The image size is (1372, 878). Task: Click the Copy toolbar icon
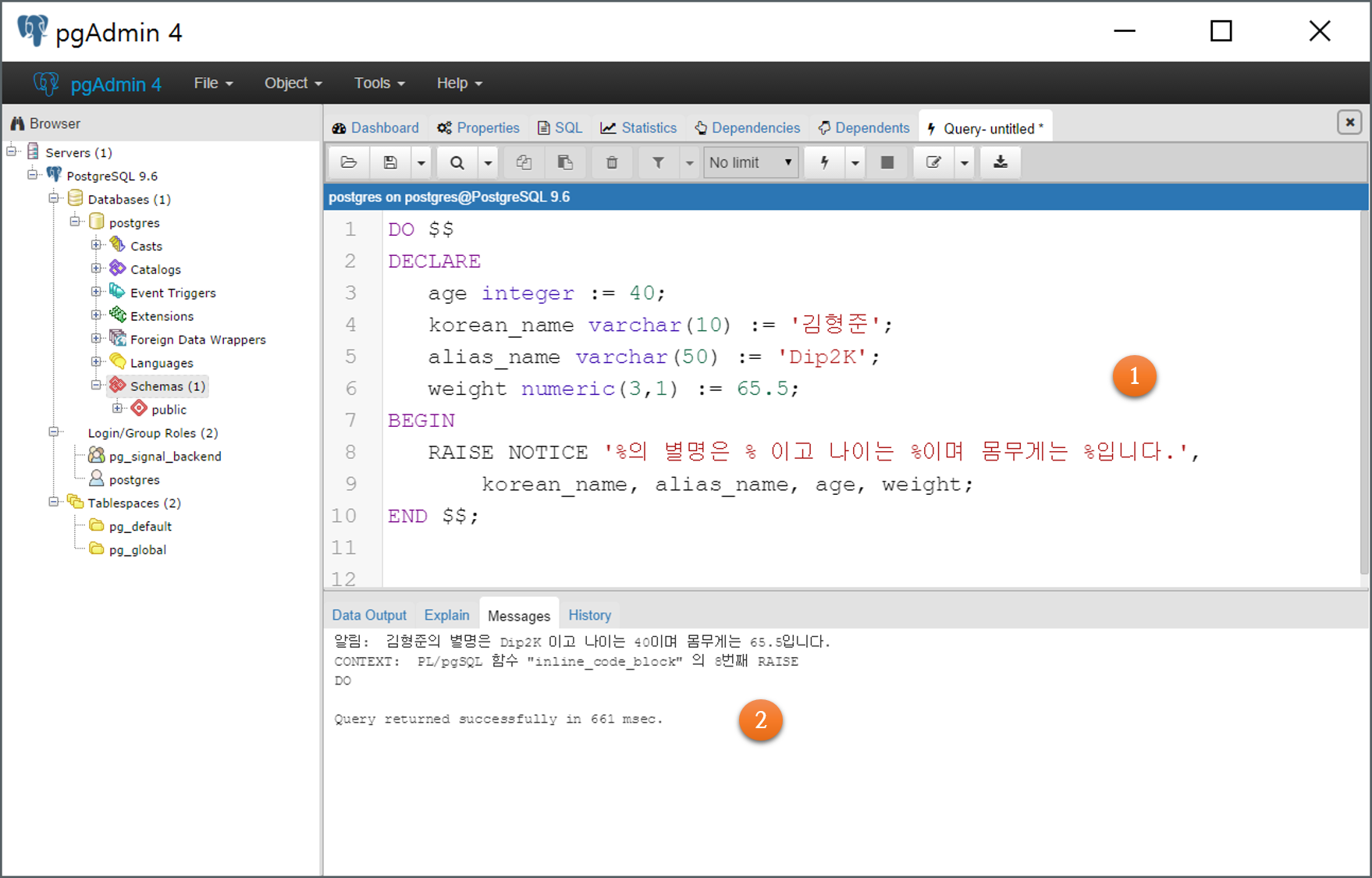524,162
